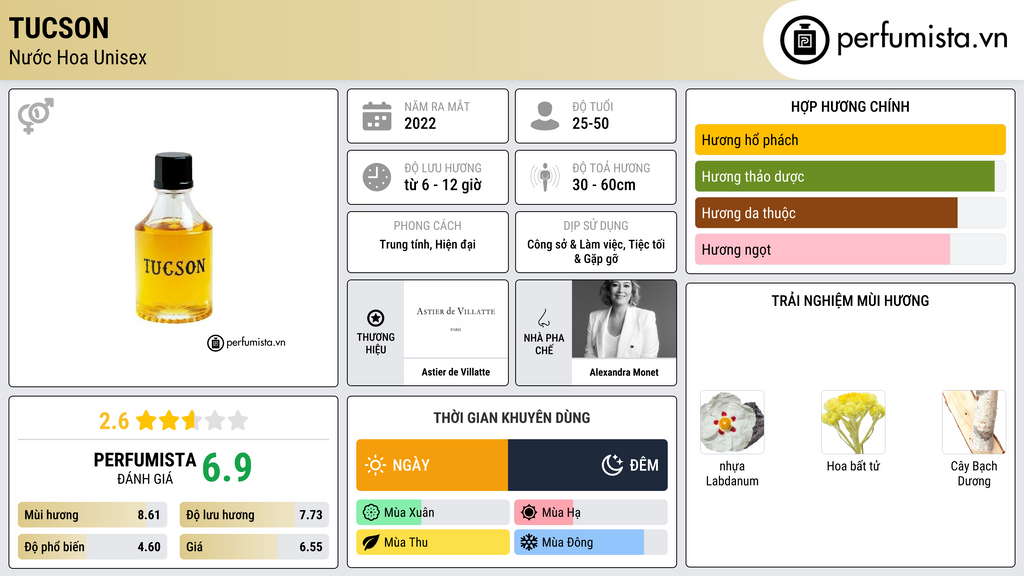Image resolution: width=1024 pixels, height=576 pixels.
Task: Click the unisex gender symbol icon
Action: pyautogui.click(x=36, y=116)
